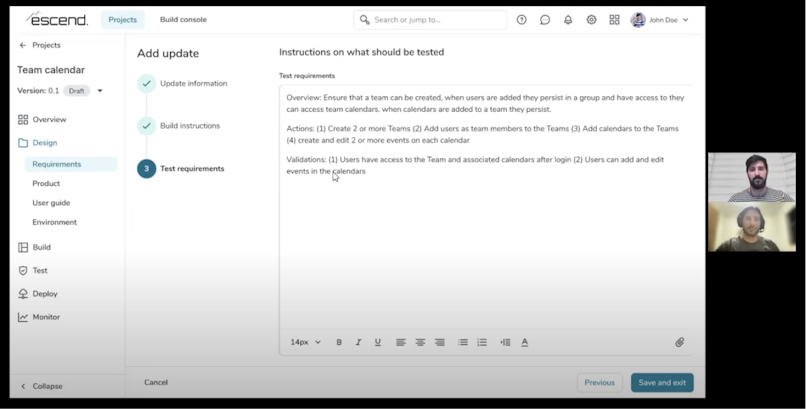
Task: Open the notifications bell icon
Action: click(x=568, y=20)
